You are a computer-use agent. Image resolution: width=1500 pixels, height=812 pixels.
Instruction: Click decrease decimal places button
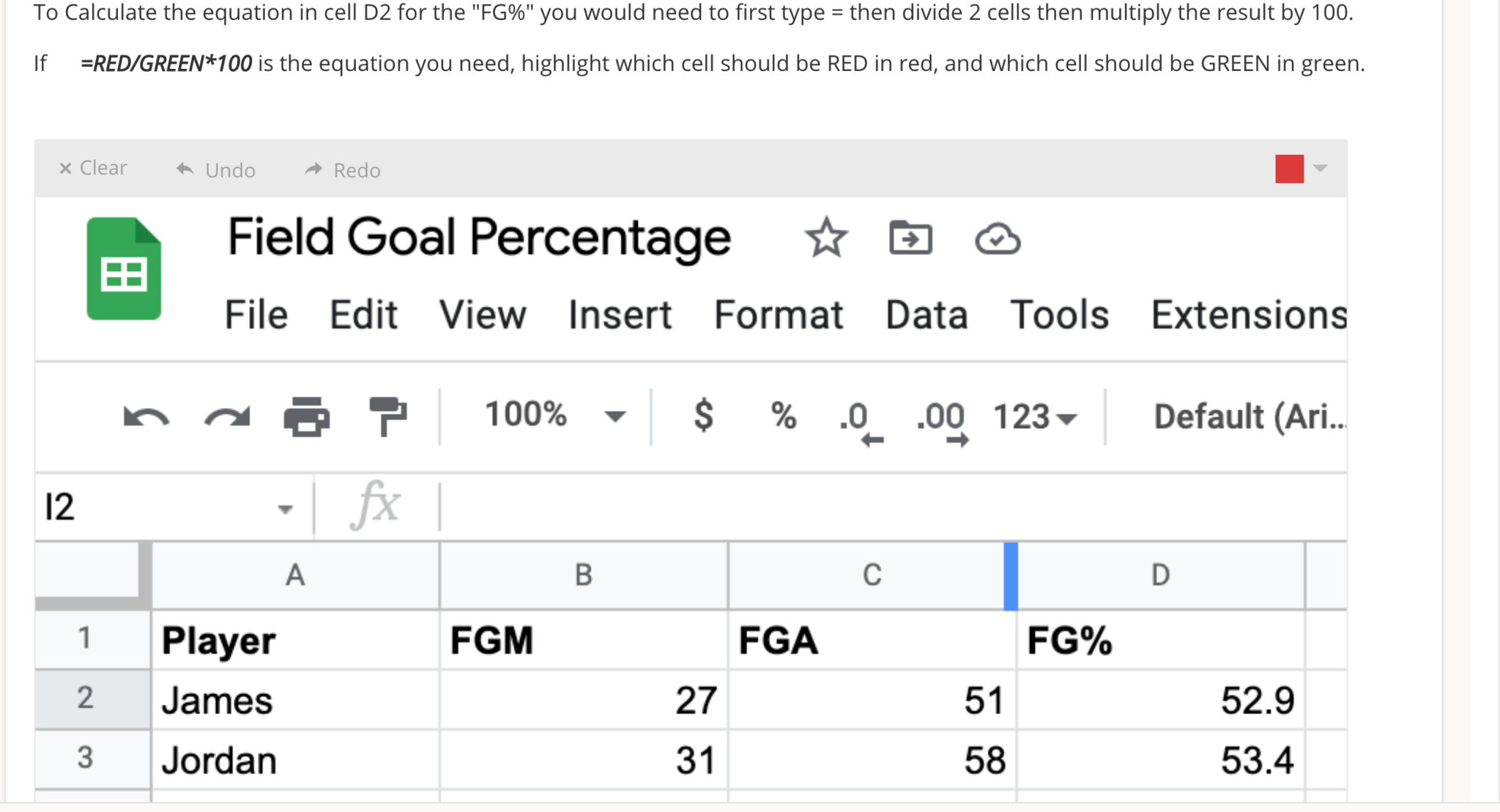861,421
